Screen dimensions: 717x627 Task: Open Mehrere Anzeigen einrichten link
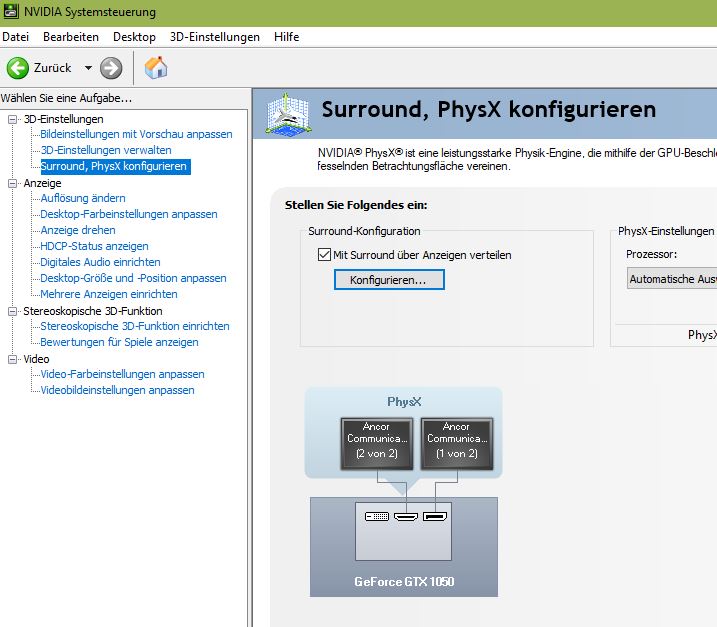click(109, 294)
